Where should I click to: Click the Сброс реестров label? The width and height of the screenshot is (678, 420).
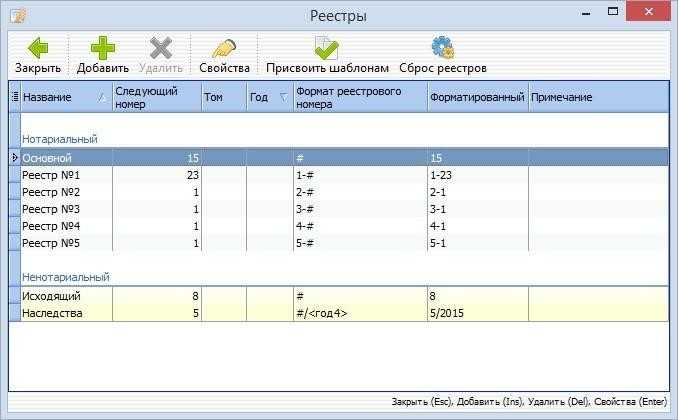pyautogui.click(x=443, y=68)
